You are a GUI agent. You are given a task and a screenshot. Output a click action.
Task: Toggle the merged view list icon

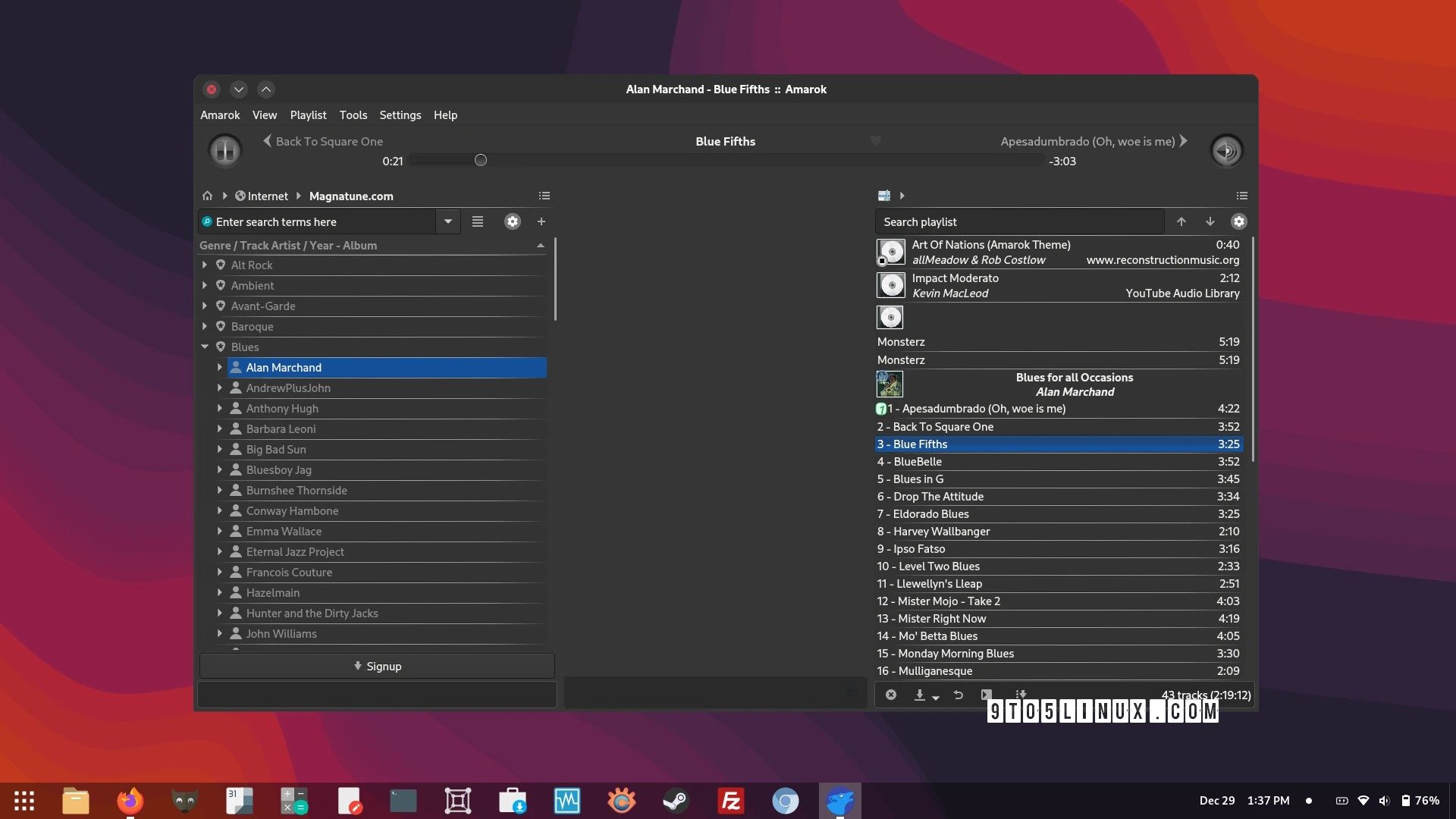point(478,221)
